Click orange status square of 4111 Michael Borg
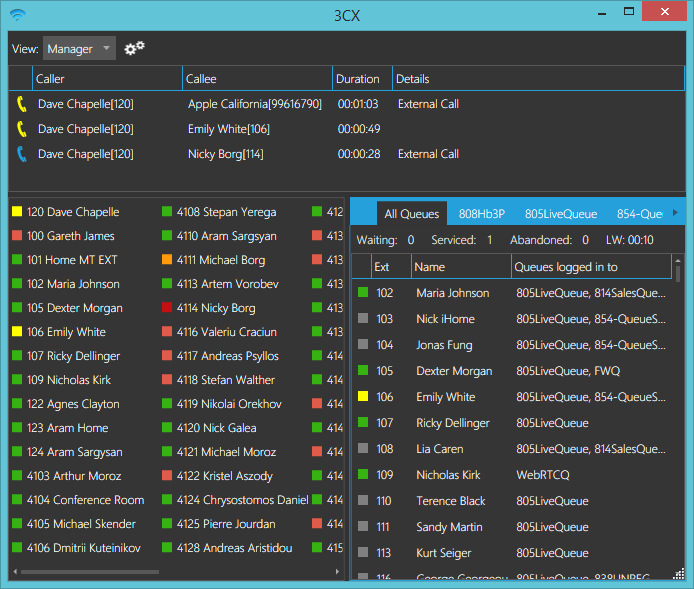This screenshot has width=694, height=589. [167, 259]
